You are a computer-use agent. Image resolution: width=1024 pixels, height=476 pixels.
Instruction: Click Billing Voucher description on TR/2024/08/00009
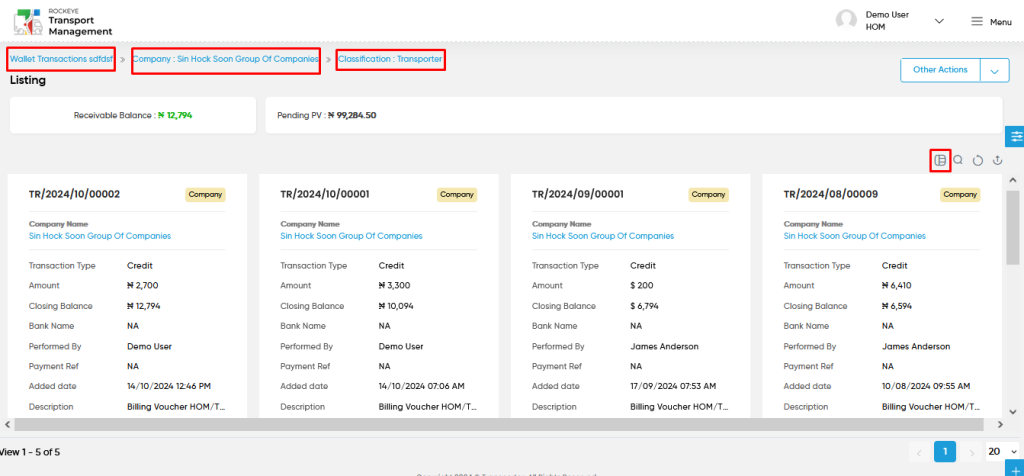click(931, 407)
